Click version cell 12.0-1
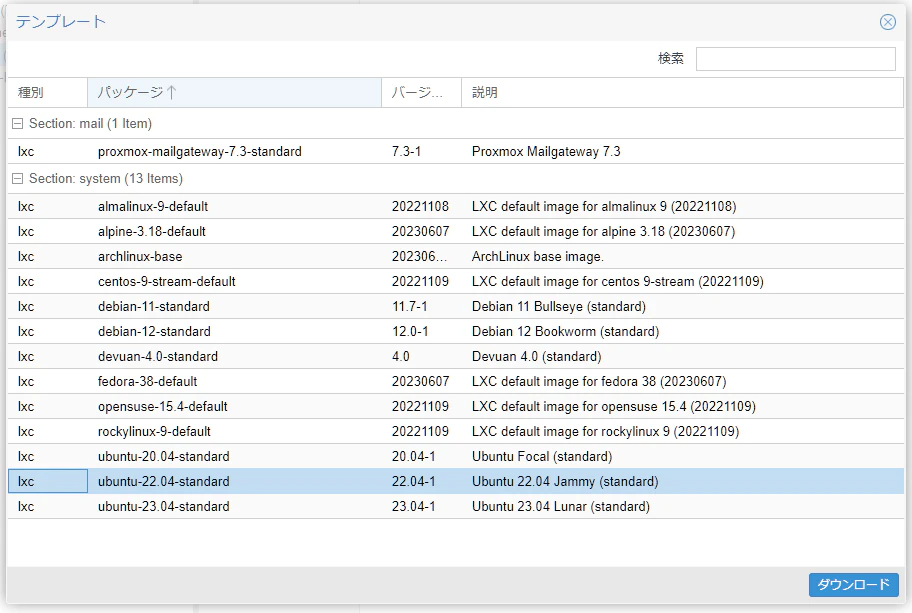This screenshot has height=613, width=912. coord(410,332)
